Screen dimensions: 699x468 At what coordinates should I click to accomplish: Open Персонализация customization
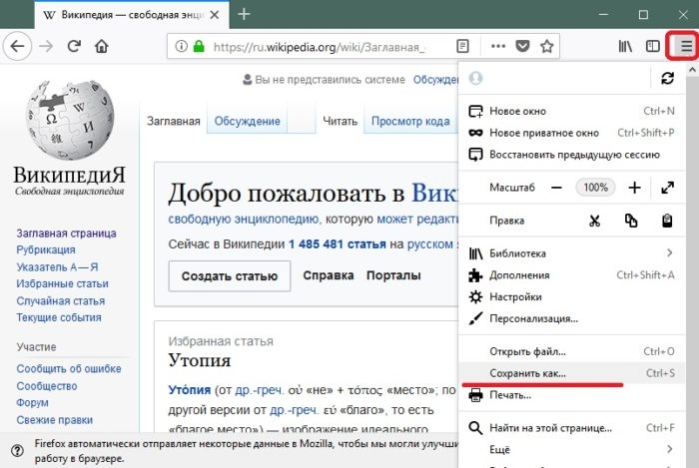pyautogui.click(x=572, y=319)
